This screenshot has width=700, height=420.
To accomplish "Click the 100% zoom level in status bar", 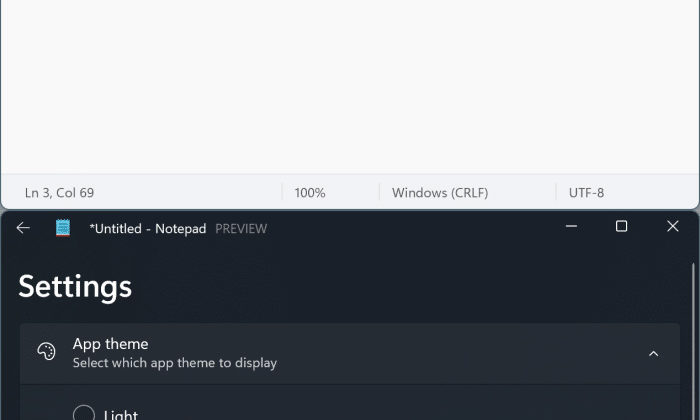I will [x=310, y=193].
